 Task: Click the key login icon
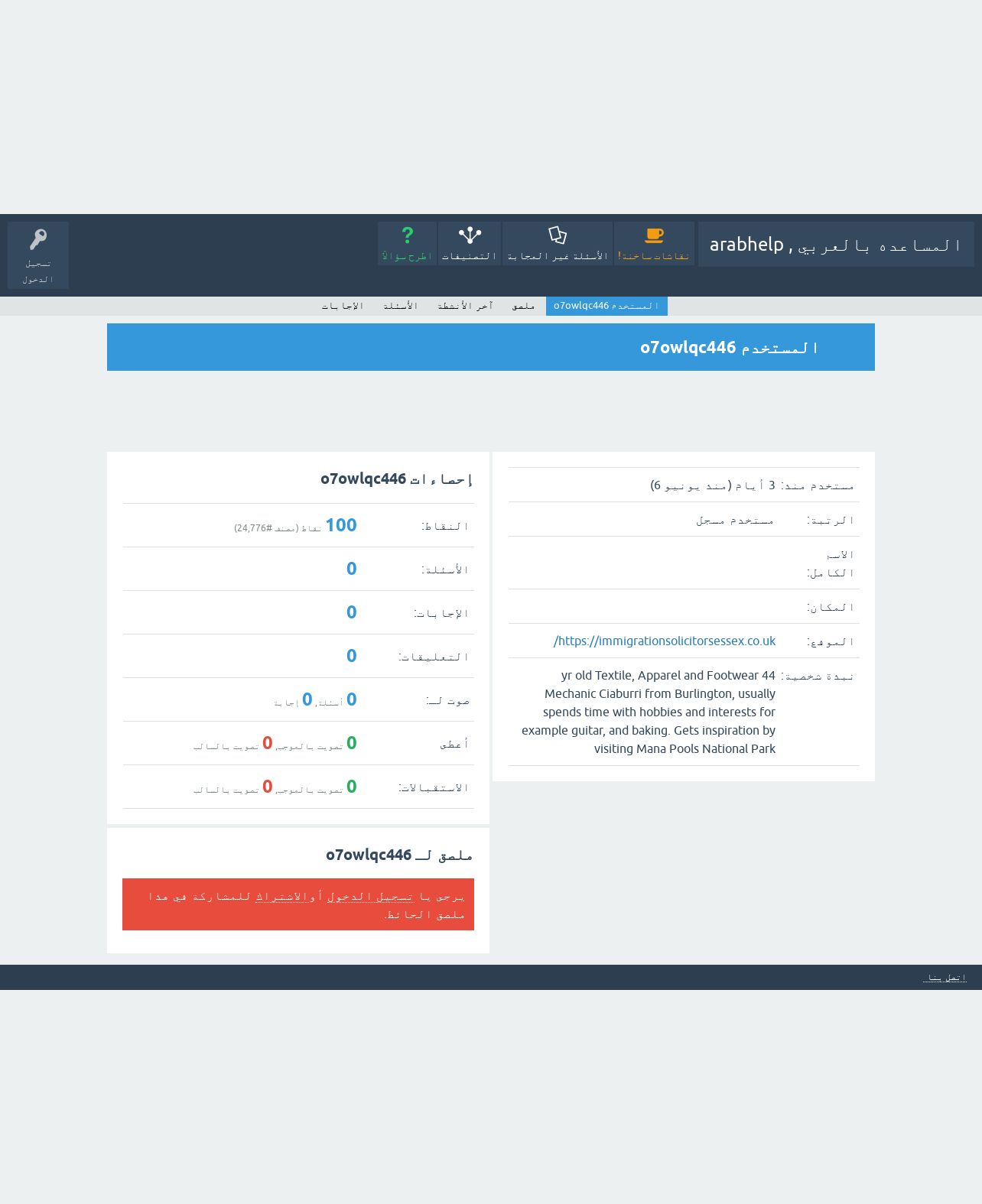[x=38, y=240]
